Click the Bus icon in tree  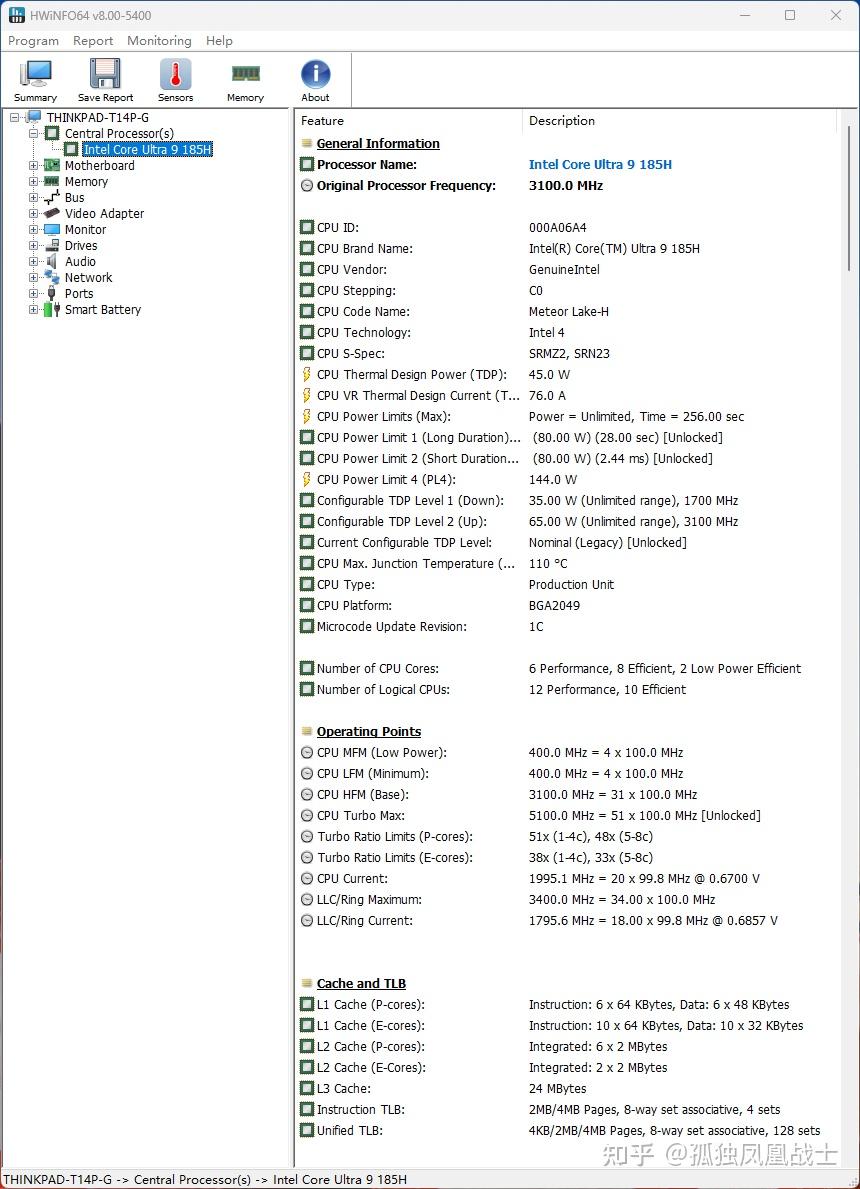point(52,197)
